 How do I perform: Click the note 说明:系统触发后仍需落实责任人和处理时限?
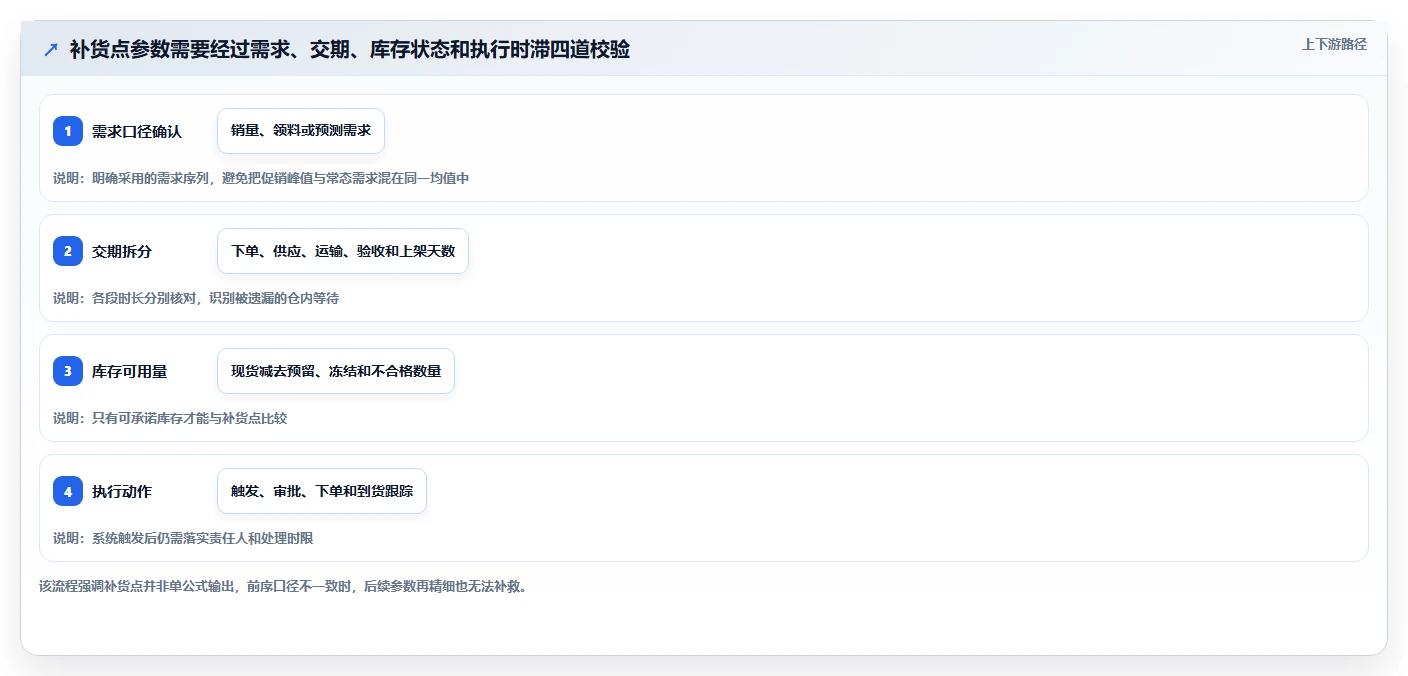(183, 538)
